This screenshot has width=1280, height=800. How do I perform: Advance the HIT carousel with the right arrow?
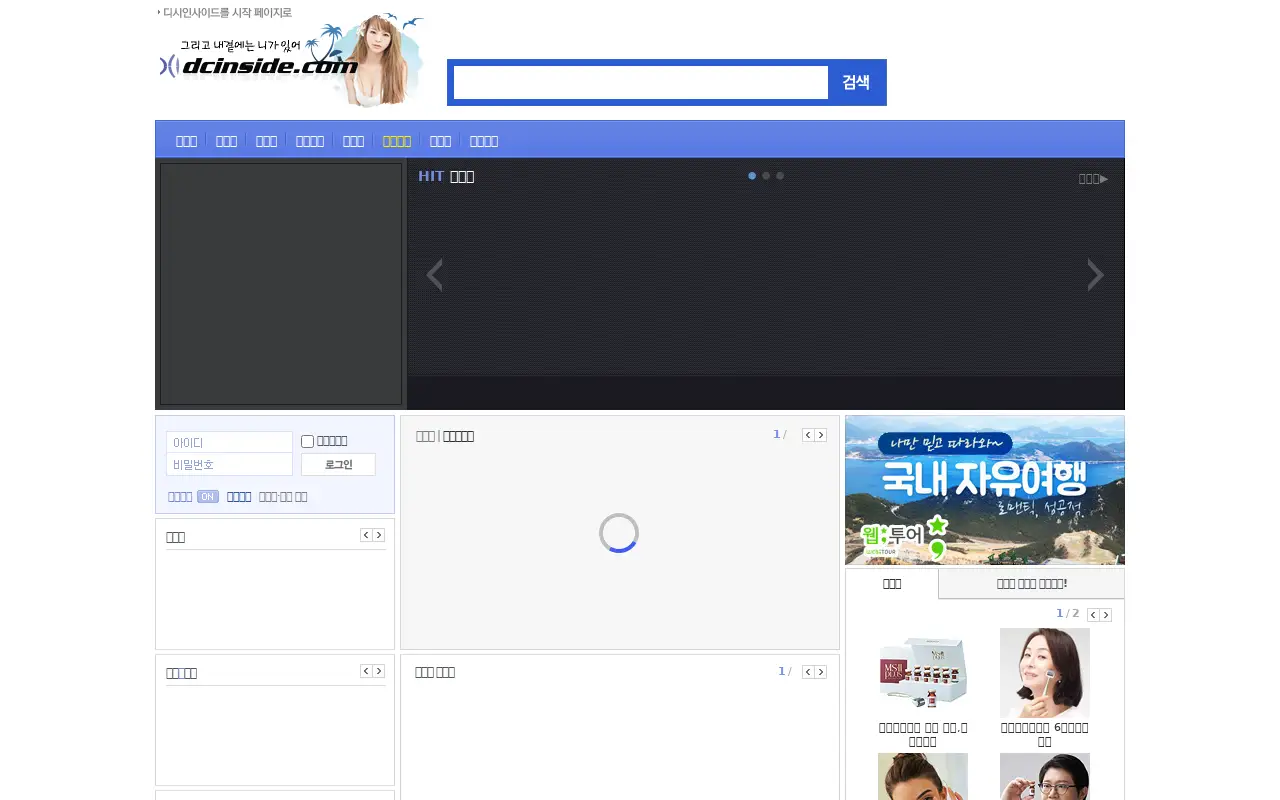click(1096, 275)
